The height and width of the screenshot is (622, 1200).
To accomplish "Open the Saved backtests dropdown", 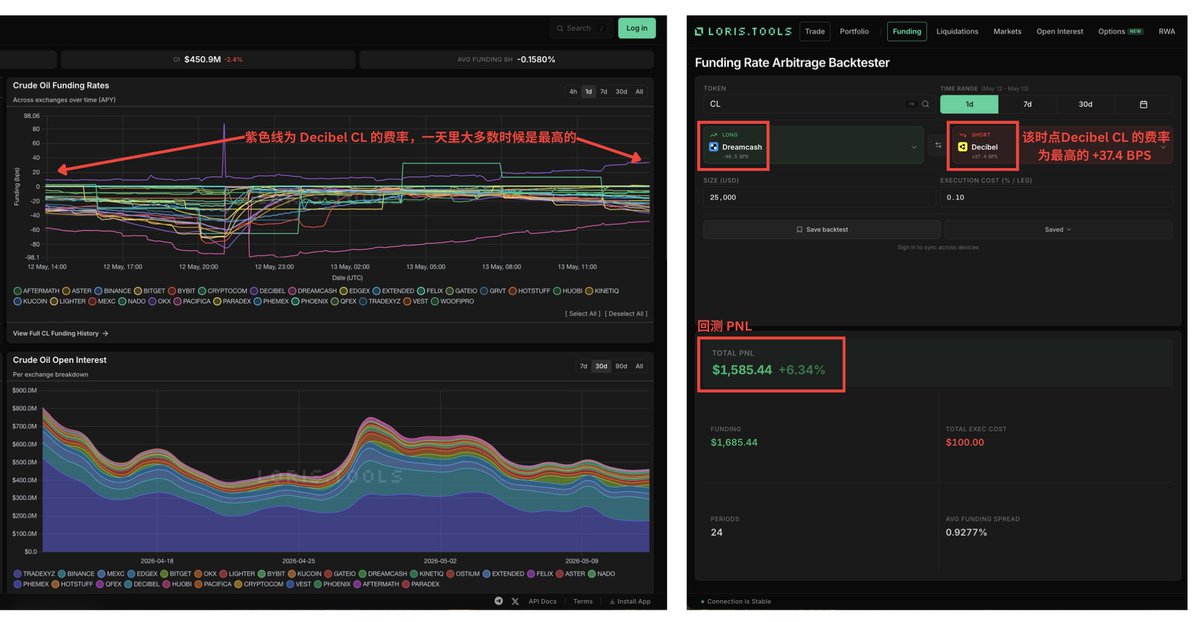I will click(x=1058, y=229).
